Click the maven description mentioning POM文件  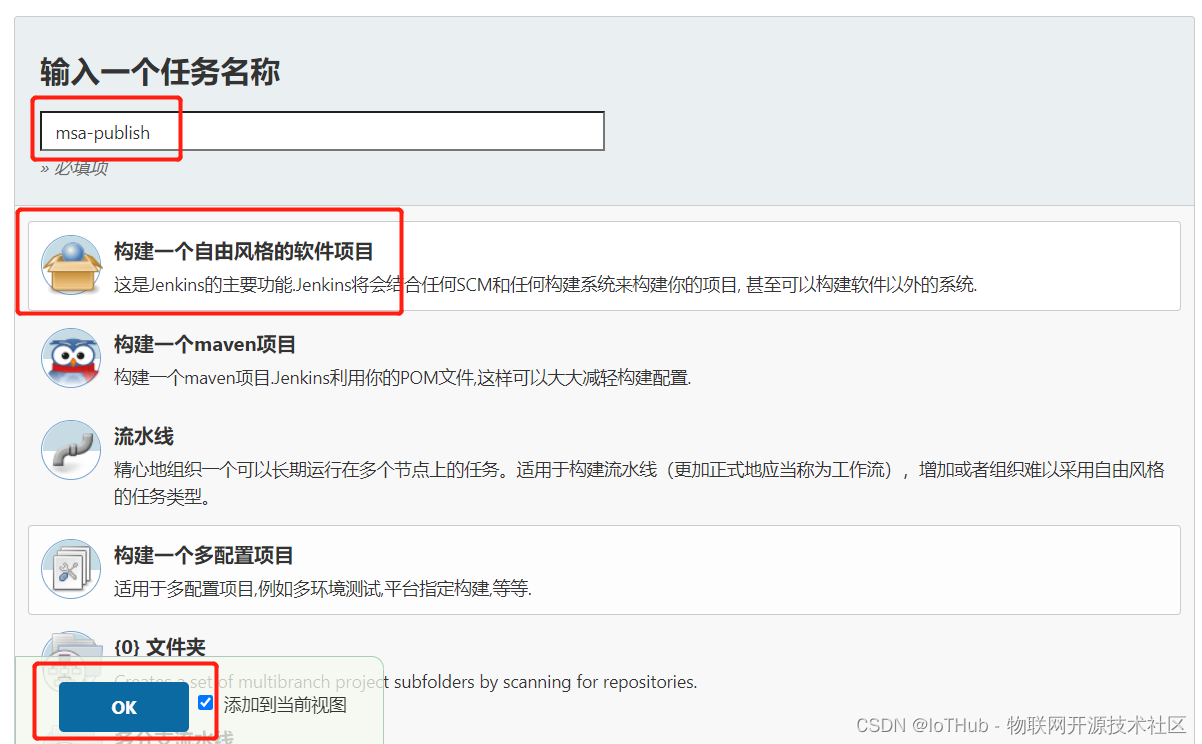point(403,377)
